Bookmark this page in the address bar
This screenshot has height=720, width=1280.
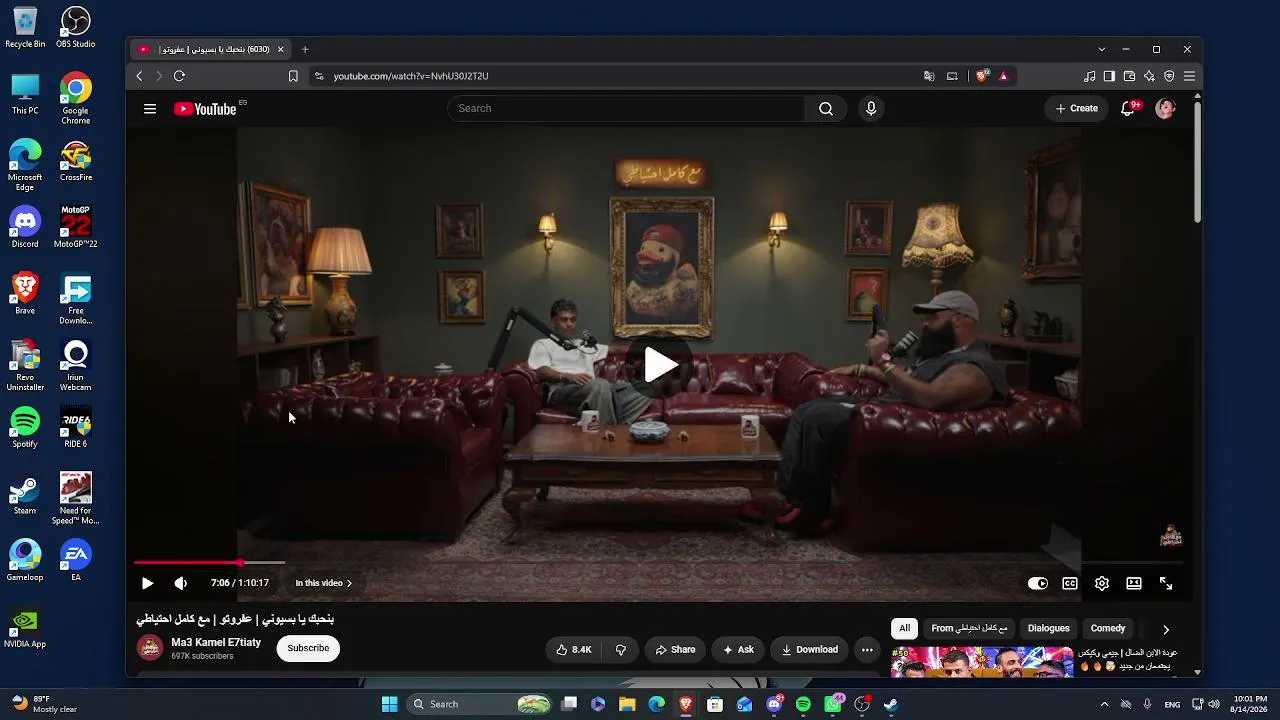[x=293, y=76]
